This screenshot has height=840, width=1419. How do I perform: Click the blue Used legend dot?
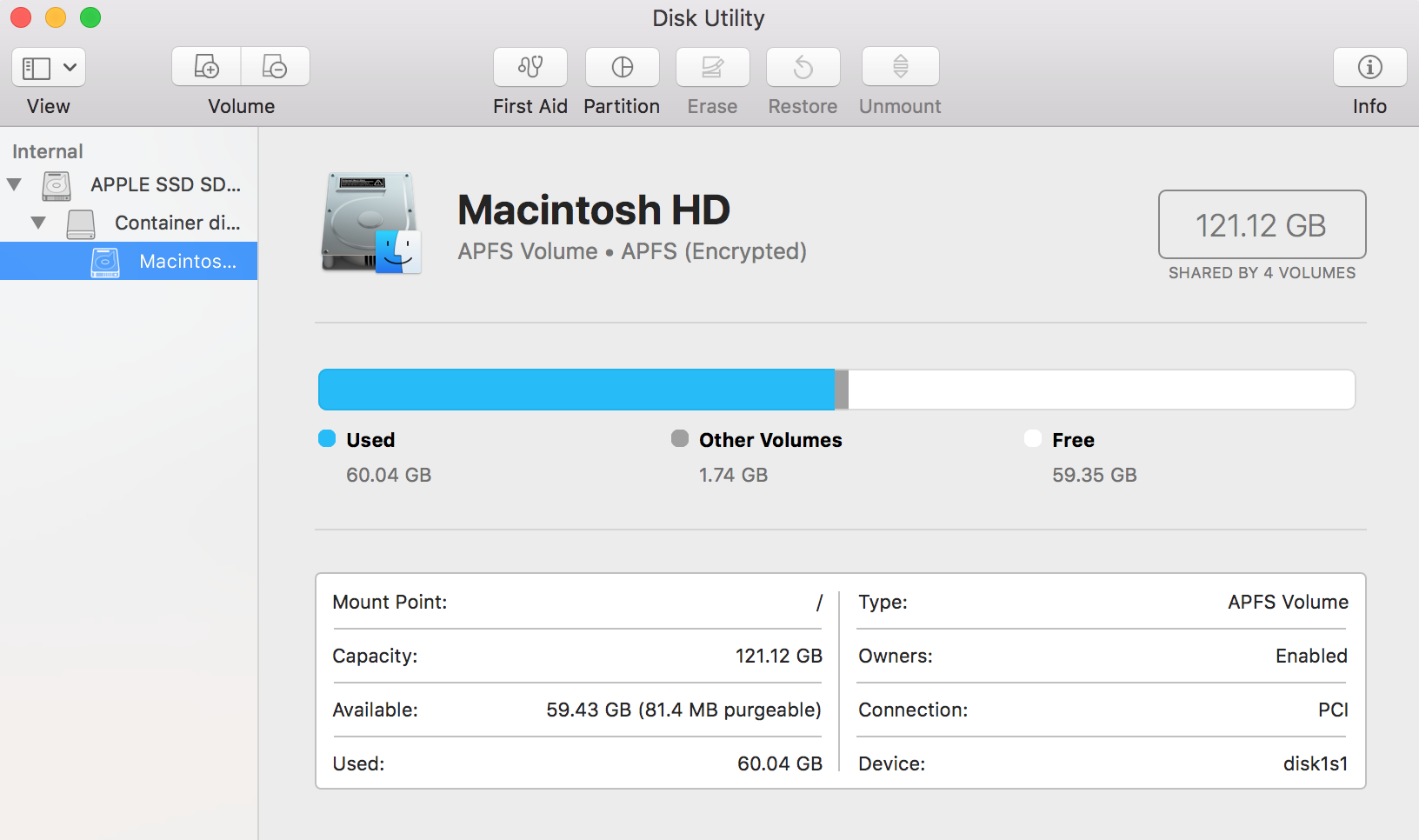(327, 438)
